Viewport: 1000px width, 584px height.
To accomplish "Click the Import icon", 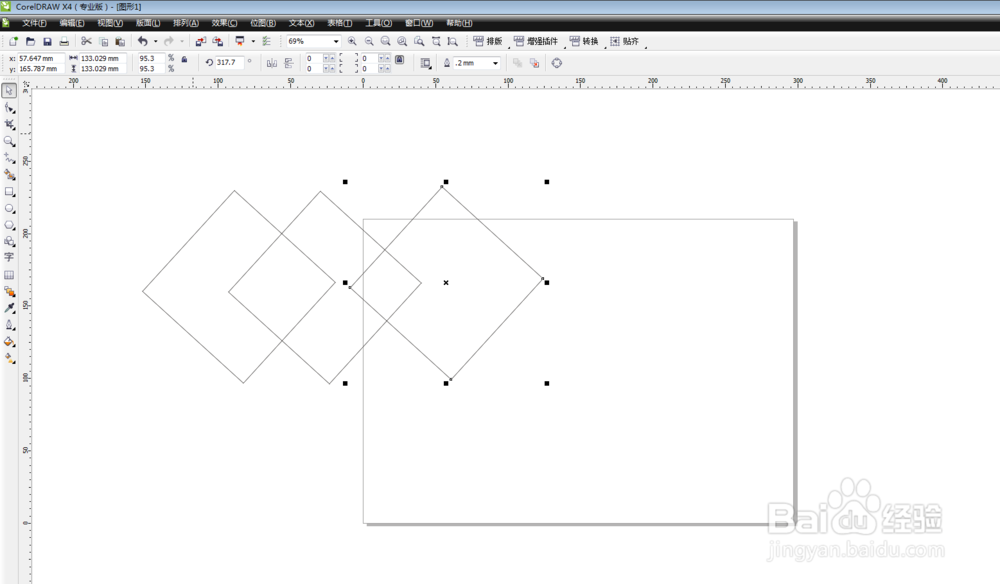I will click(200, 41).
